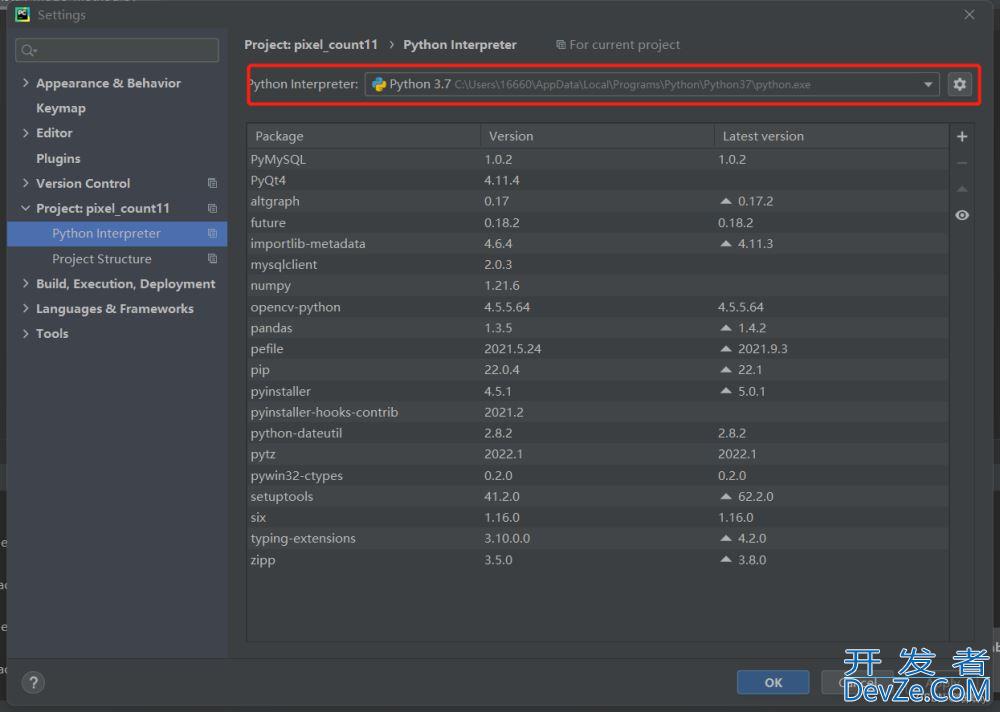Open Plugins settings
The image size is (1000, 712).
click(x=58, y=158)
